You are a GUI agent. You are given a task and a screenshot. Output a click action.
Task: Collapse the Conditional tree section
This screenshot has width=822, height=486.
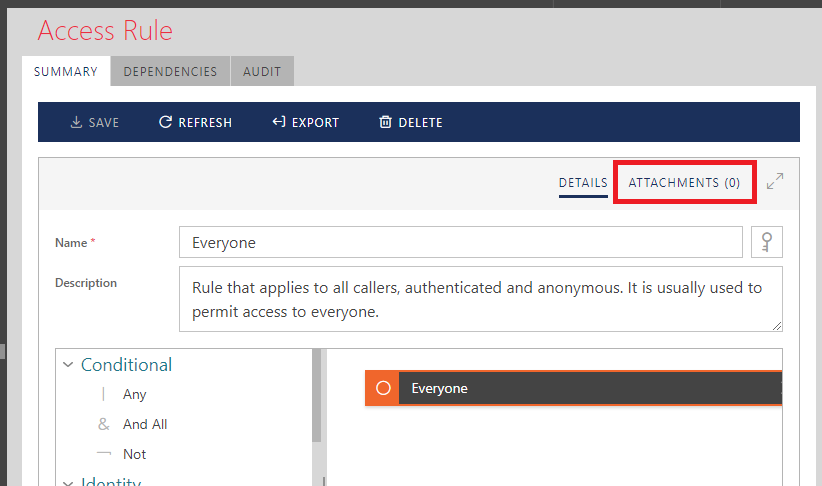coord(68,365)
